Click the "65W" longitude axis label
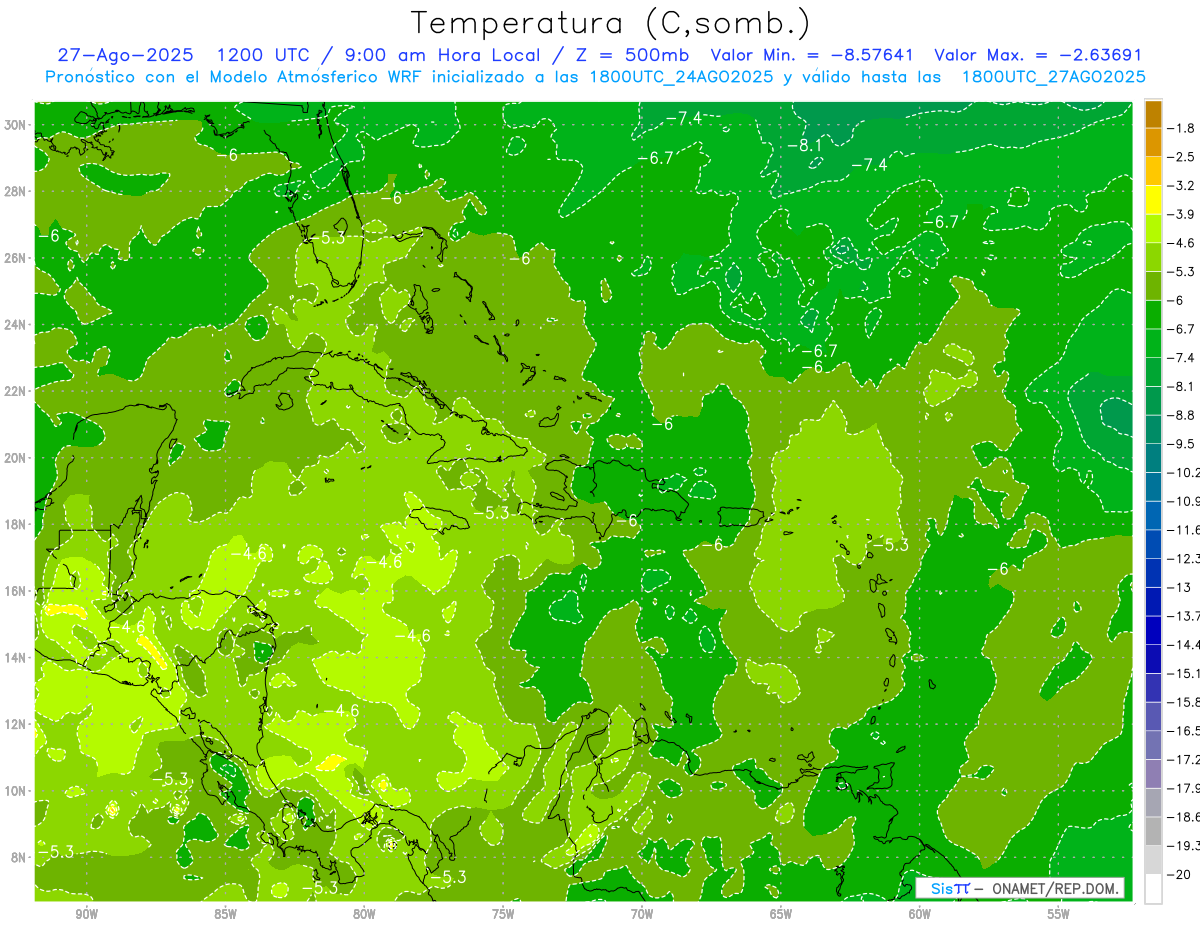Viewport: 1200px width, 927px height. click(x=780, y=913)
